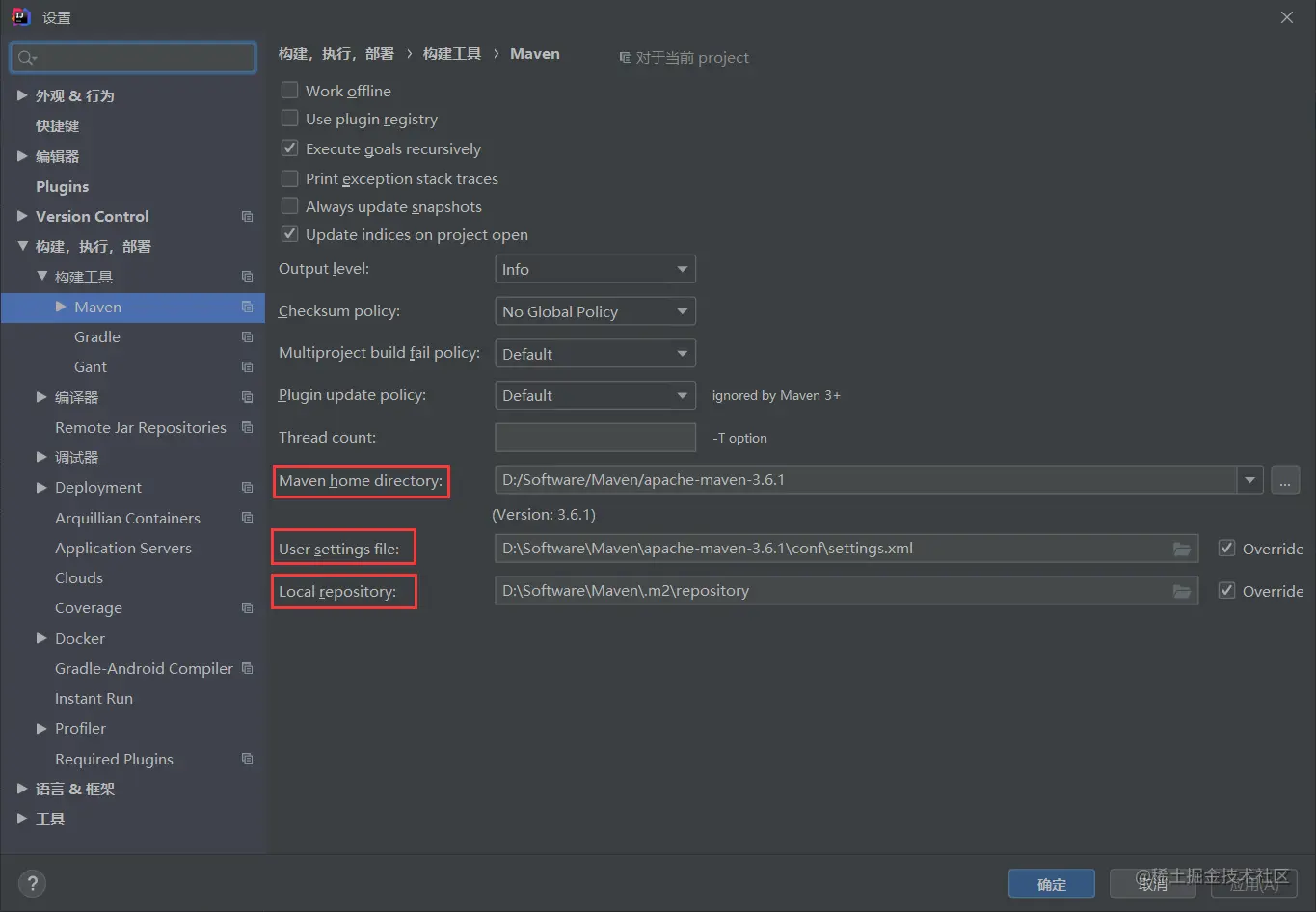
Task: Click project-level icon beside Gradle-Android Compiler
Action: (x=247, y=668)
